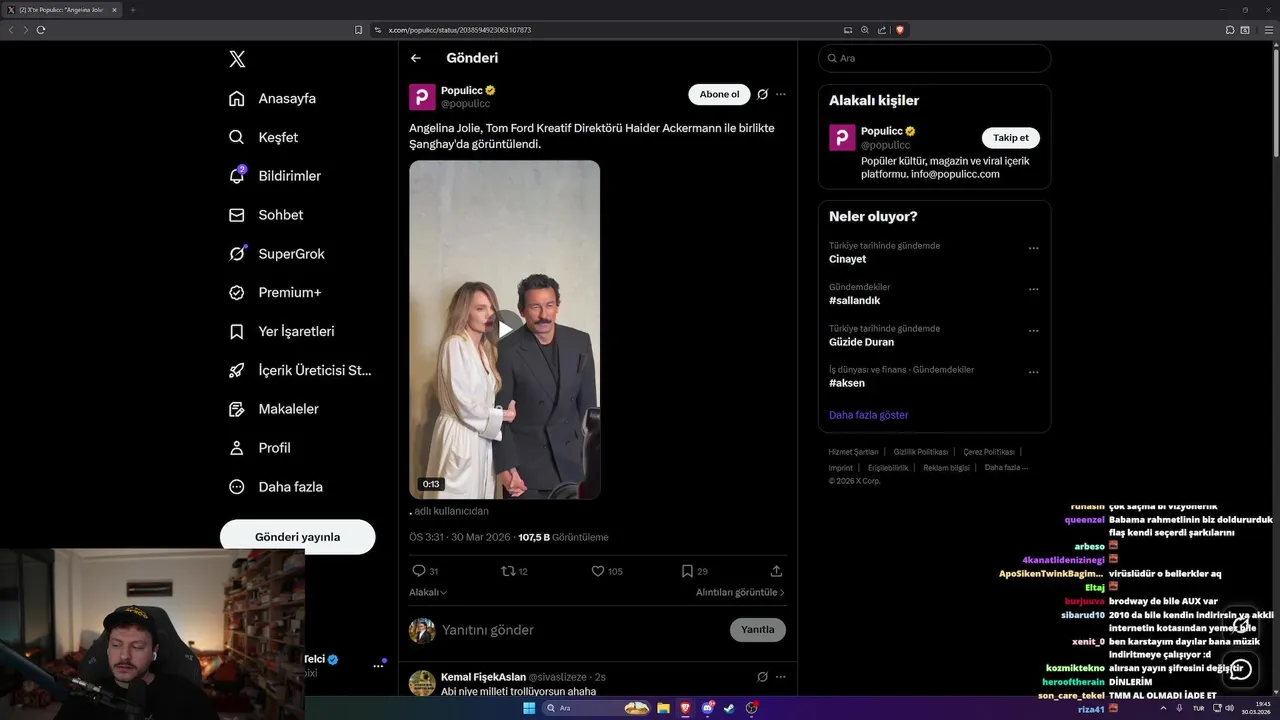
Task: Click the Kemal FişekAslan username
Action: [x=483, y=677]
